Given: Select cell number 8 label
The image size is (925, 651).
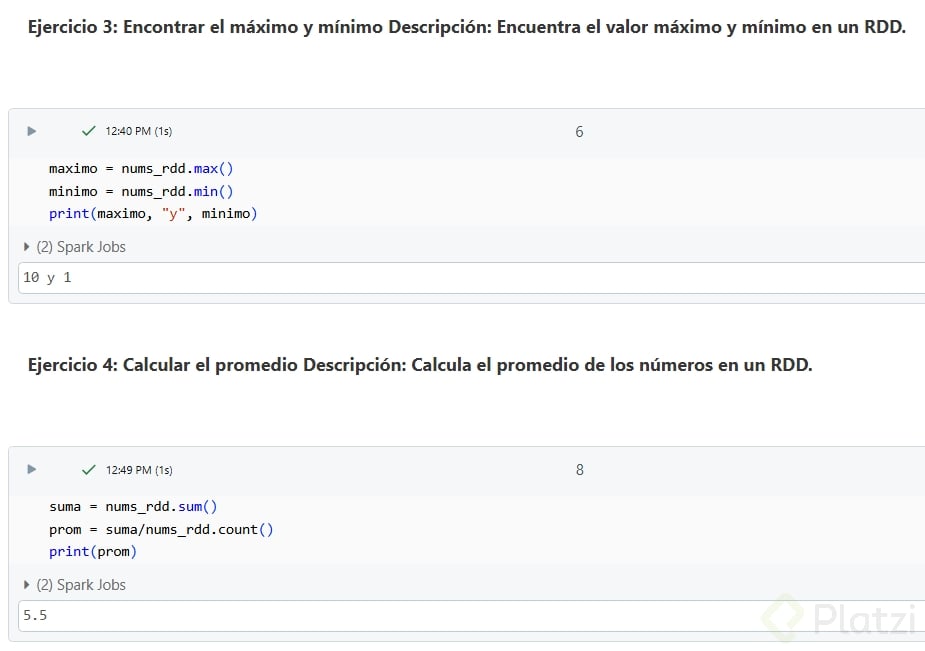Looking at the screenshot, I should click(579, 470).
